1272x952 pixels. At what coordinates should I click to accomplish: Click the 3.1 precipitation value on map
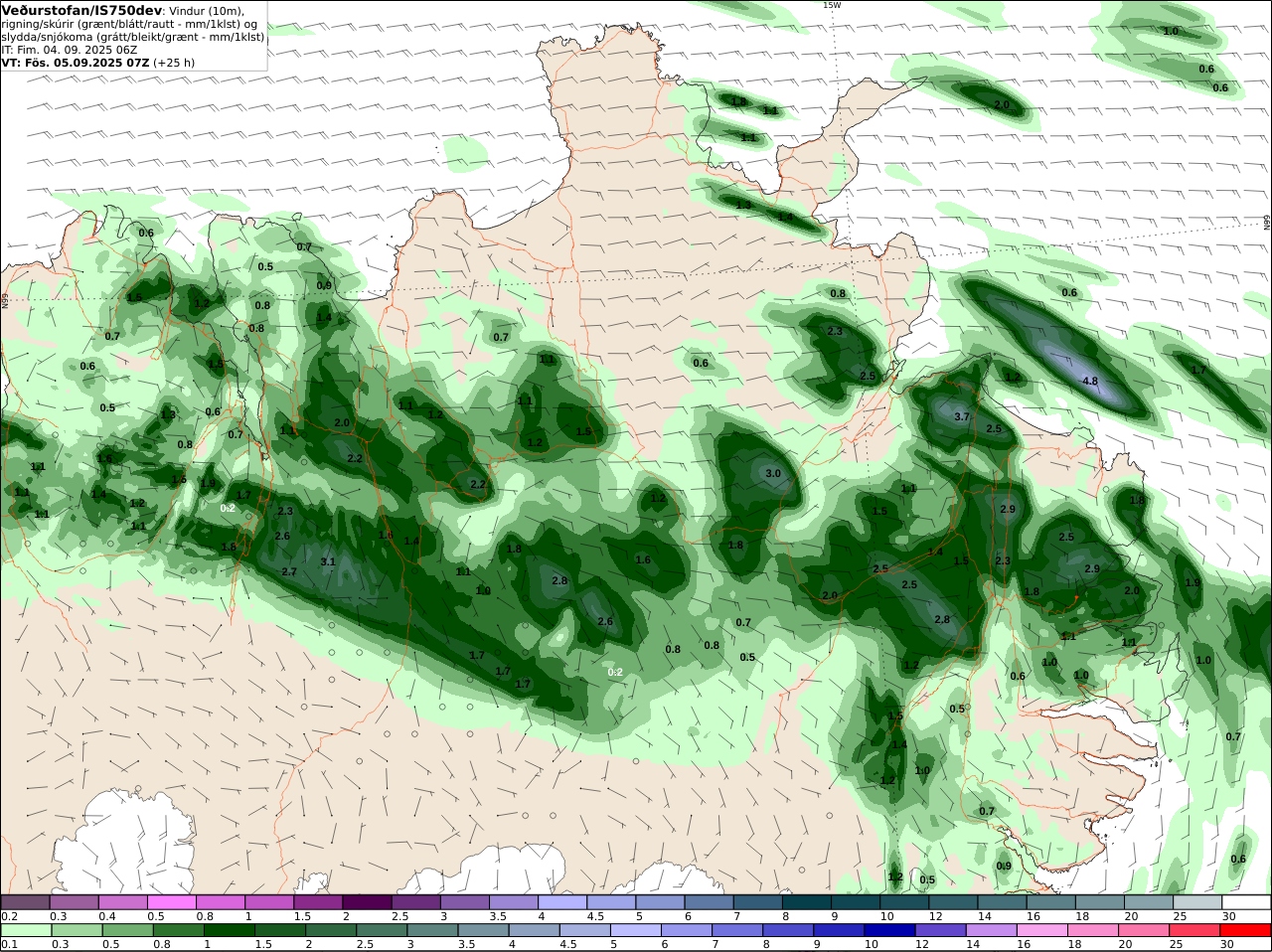(x=329, y=561)
